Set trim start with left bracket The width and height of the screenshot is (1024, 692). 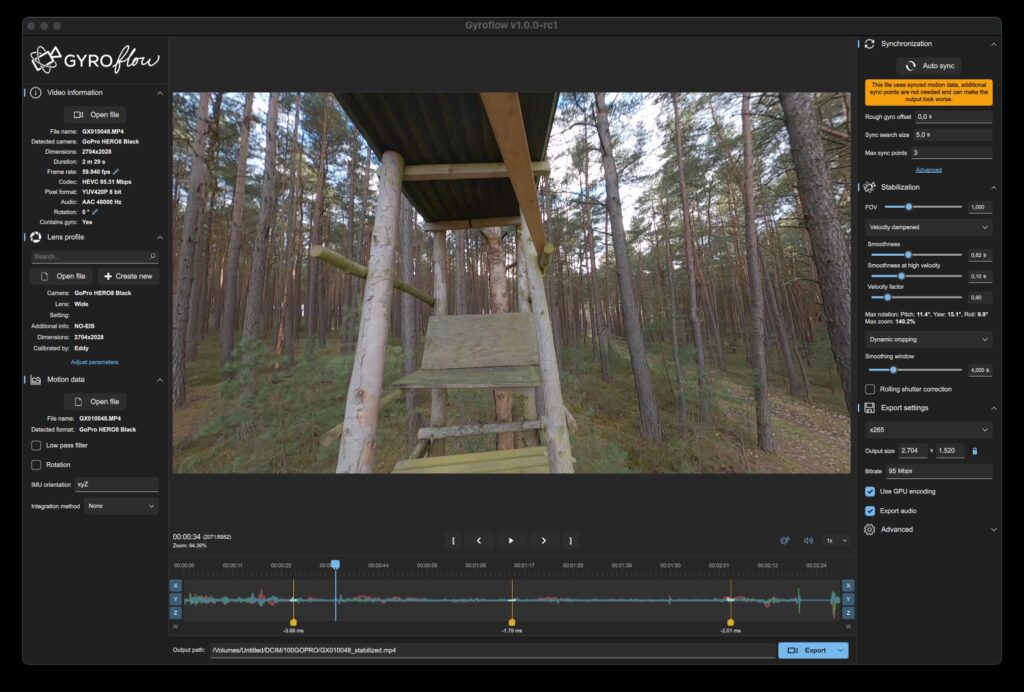tap(454, 541)
